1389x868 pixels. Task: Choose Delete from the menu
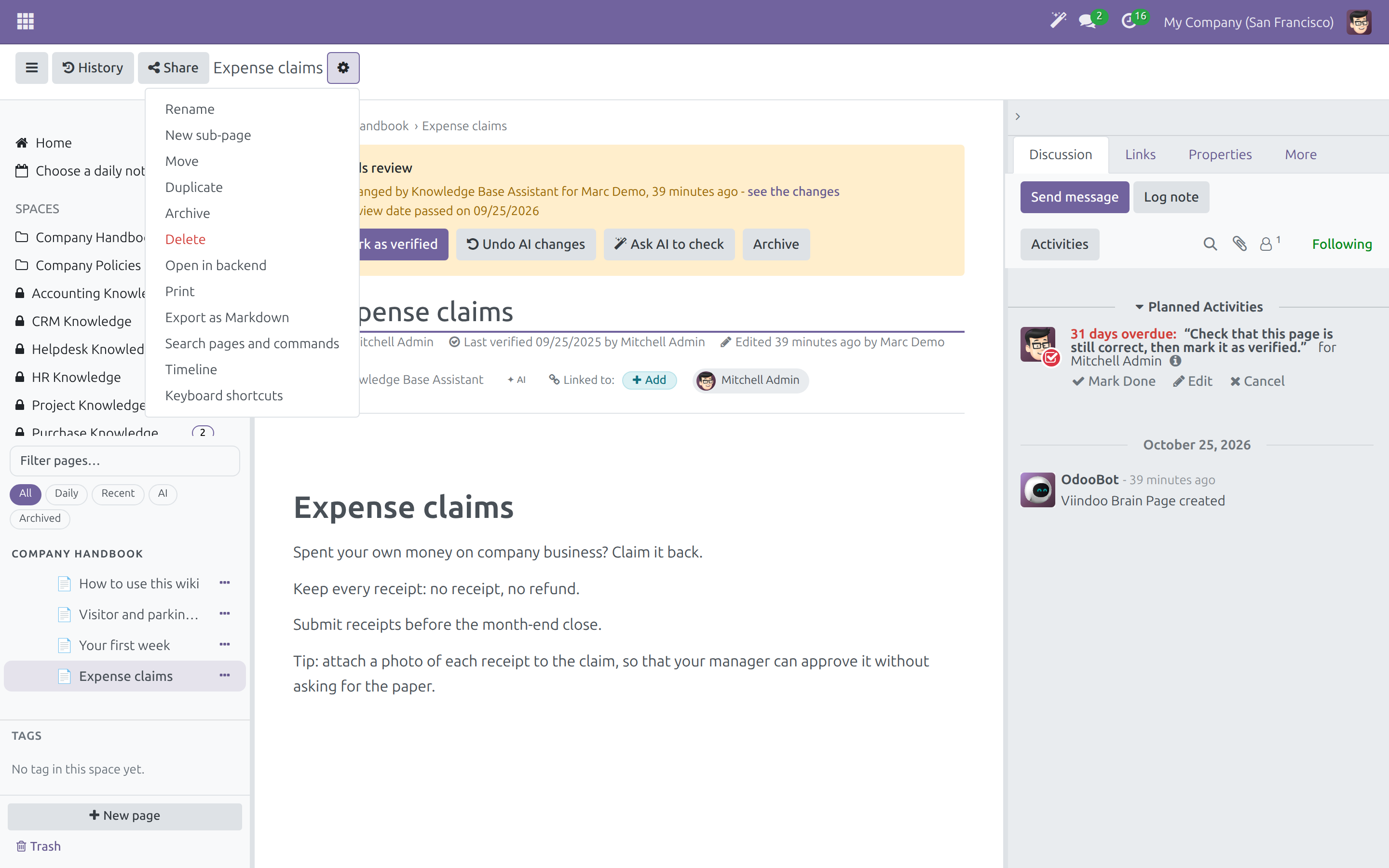click(x=185, y=239)
